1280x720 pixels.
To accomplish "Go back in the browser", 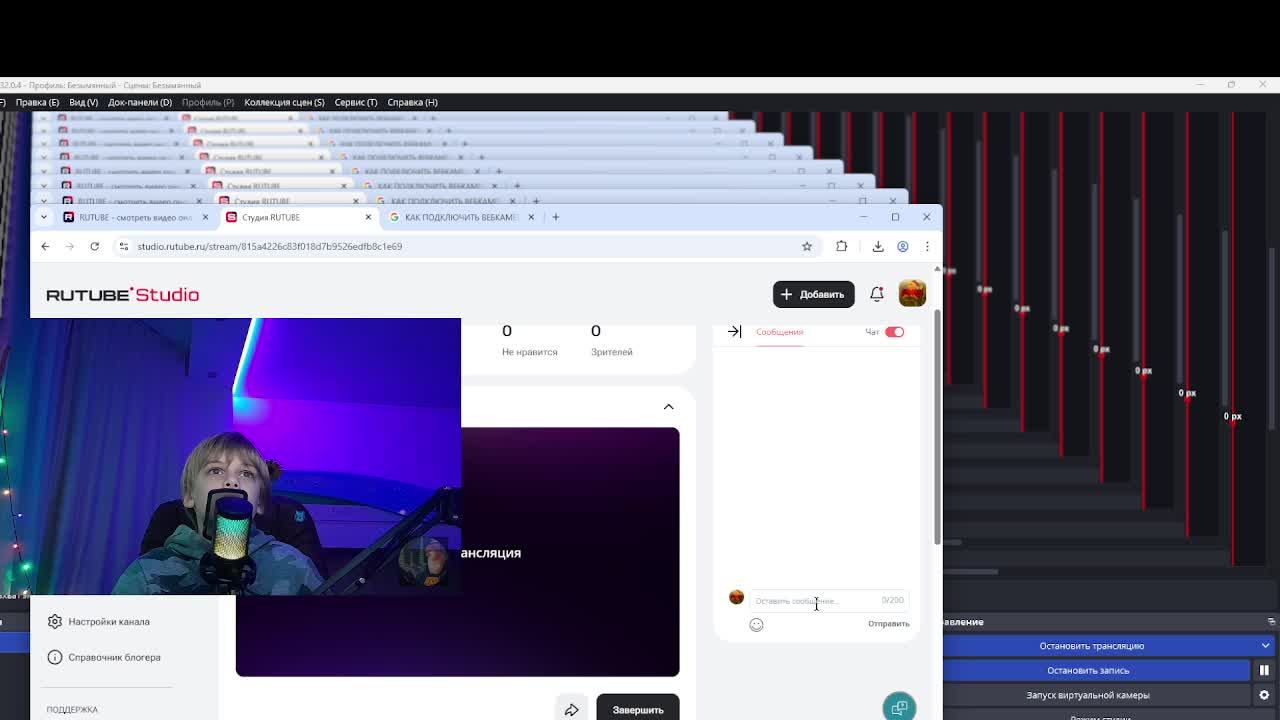I will [x=45, y=246].
